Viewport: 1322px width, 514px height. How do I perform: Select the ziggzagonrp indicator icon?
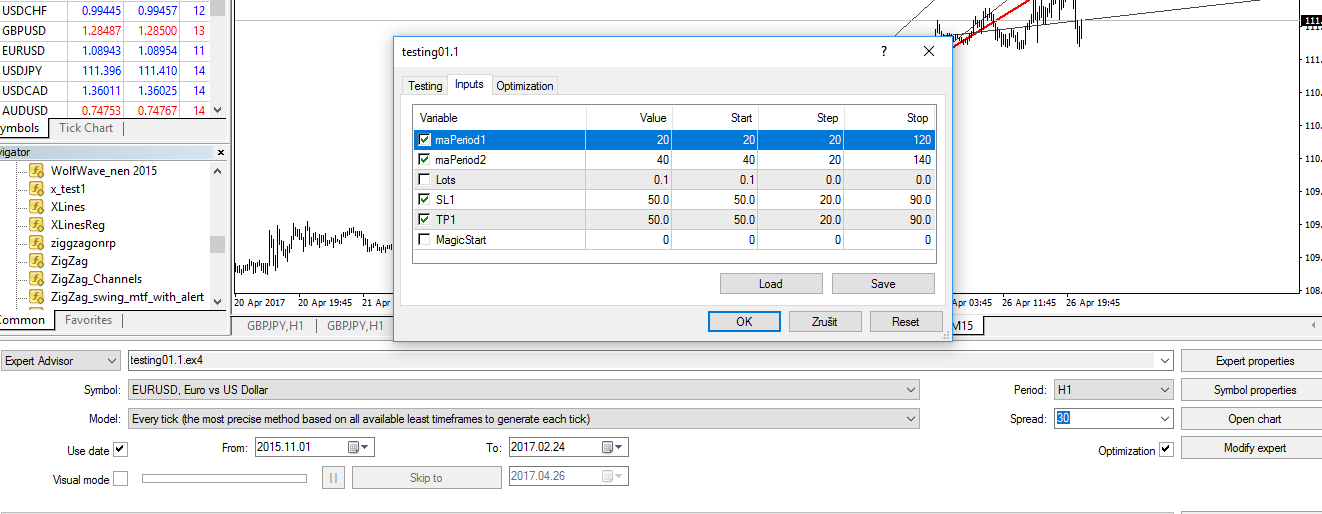(x=37, y=243)
